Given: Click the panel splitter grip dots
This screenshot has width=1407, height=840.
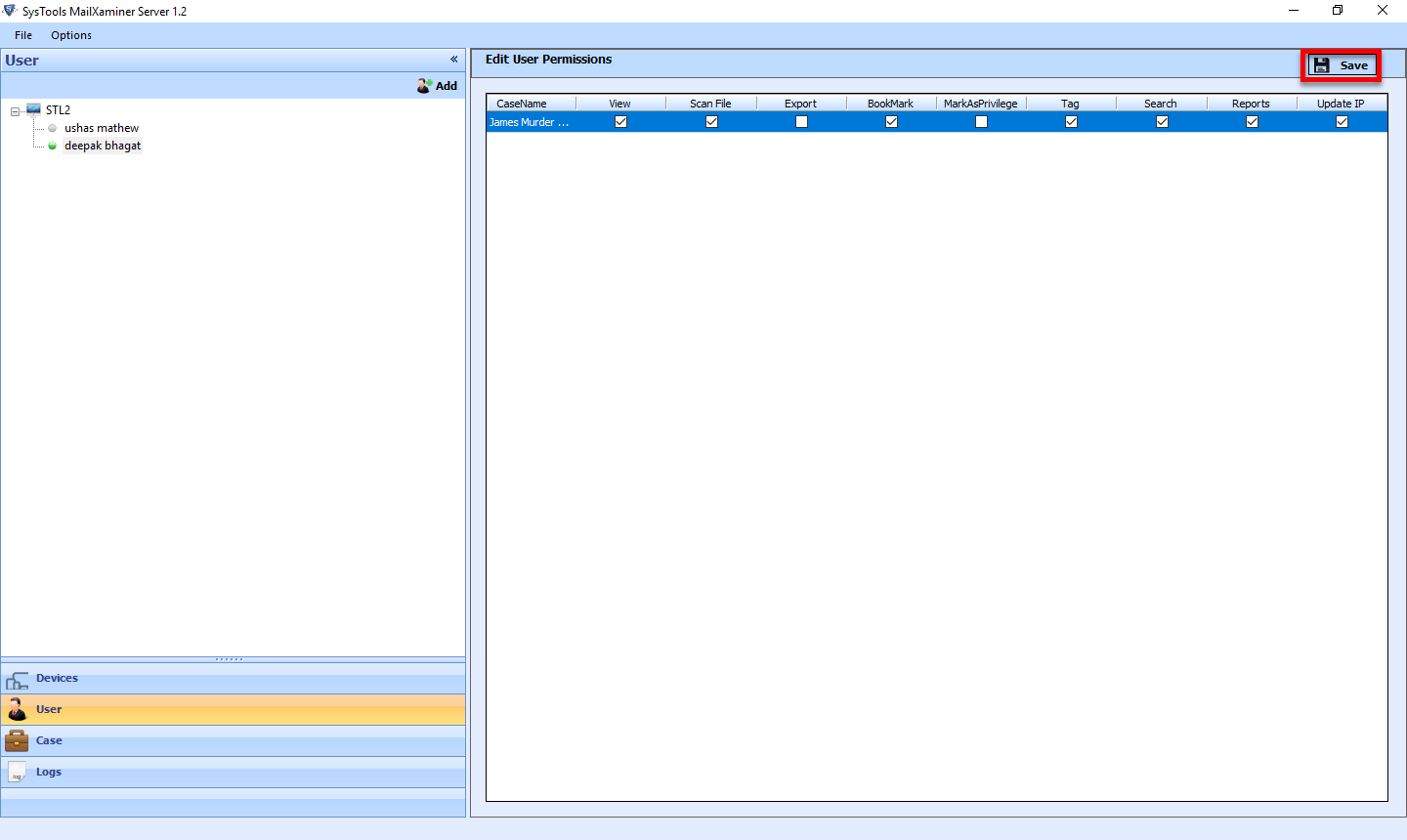Looking at the screenshot, I should 230,659.
